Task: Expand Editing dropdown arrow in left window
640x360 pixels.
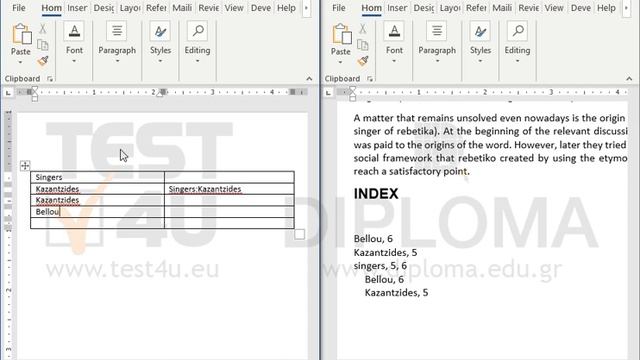Action: 198,61
